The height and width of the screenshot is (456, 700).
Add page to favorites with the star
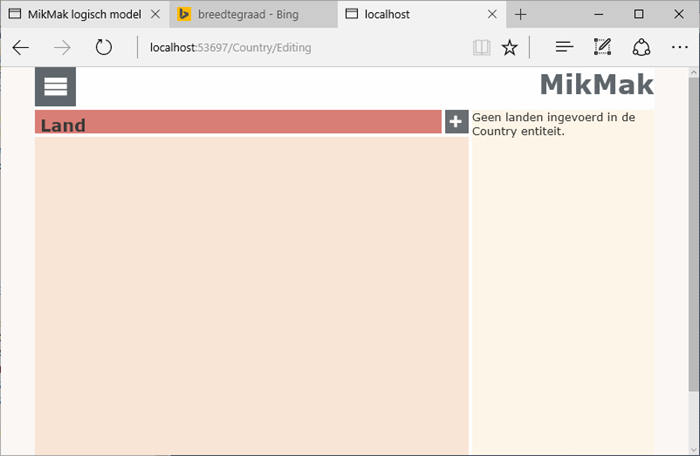[x=510, y=47]
